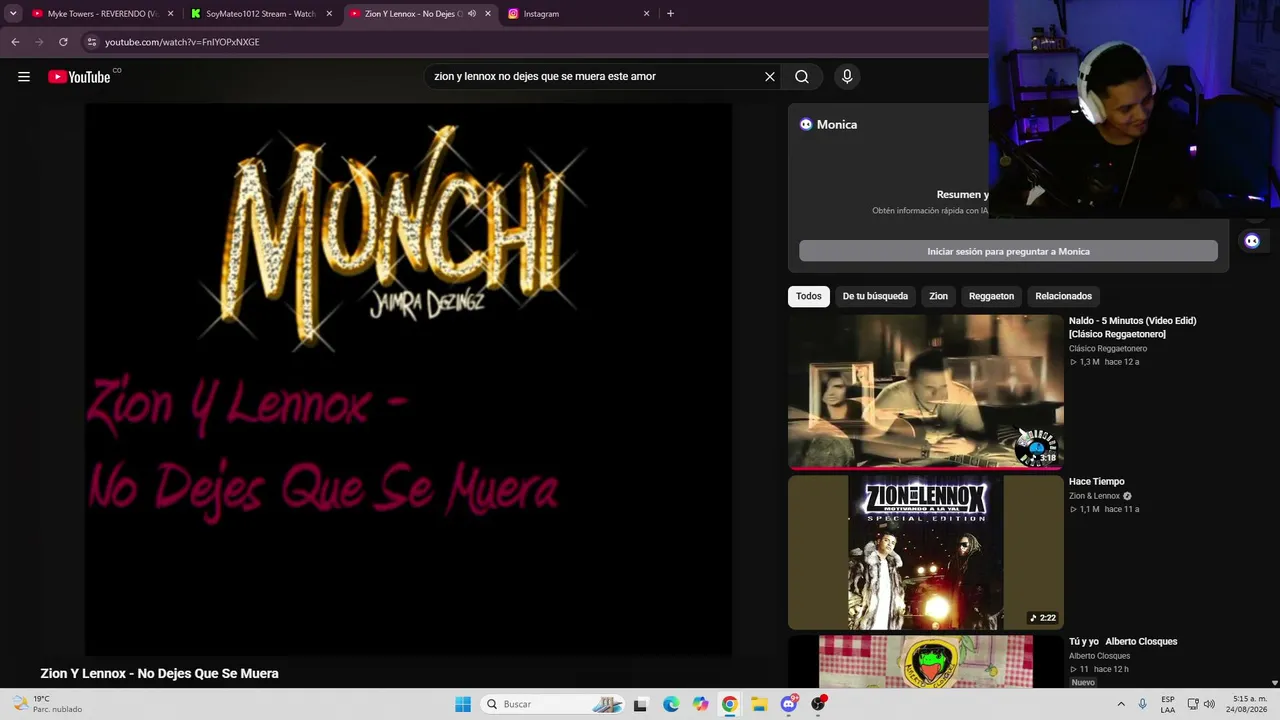
Task: Close the Instagram tab
Action: [x=646, y=14]
